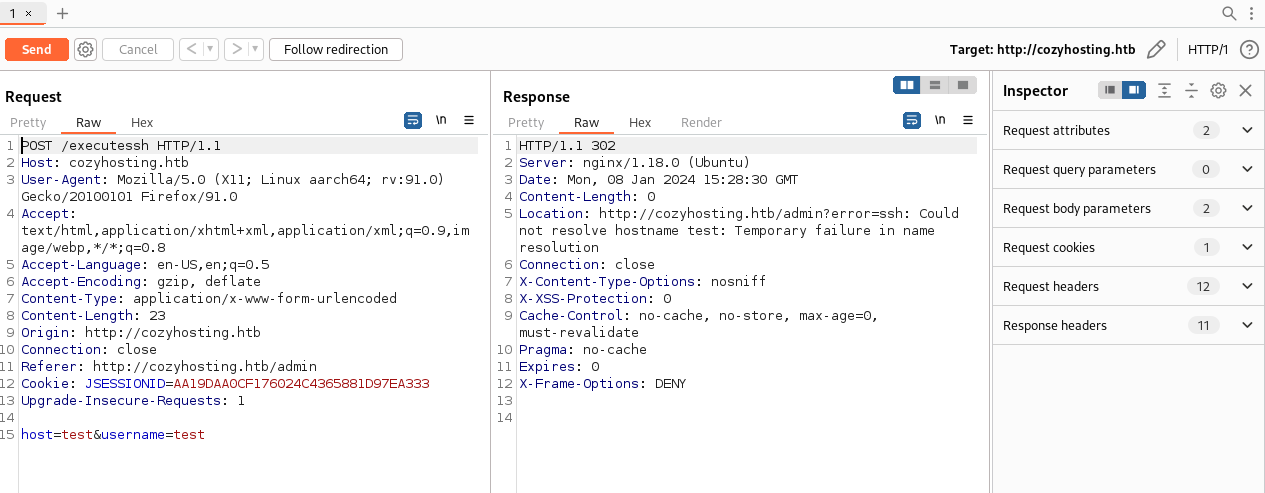The width and height of the screenshot is (1265, 493).
Task: Open the three-dot tab options menu
Action: click(1252, 13)
